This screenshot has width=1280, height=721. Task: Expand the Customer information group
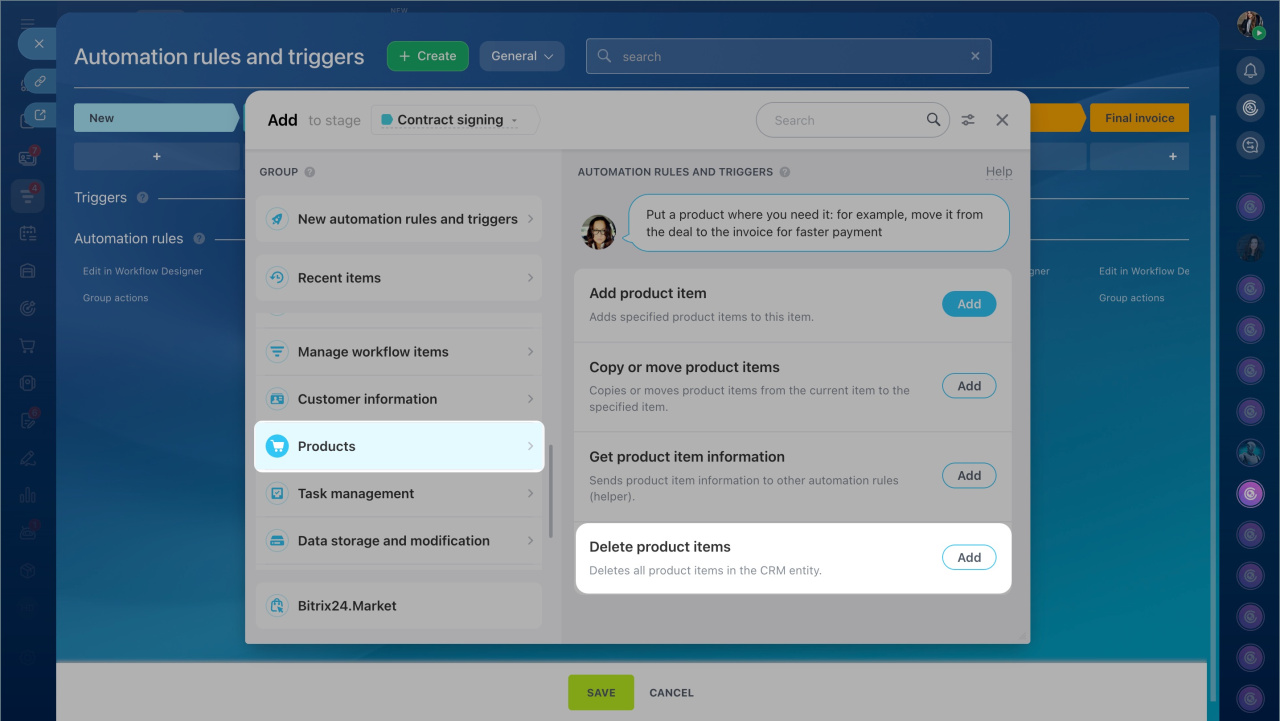[x=399, y=399]
